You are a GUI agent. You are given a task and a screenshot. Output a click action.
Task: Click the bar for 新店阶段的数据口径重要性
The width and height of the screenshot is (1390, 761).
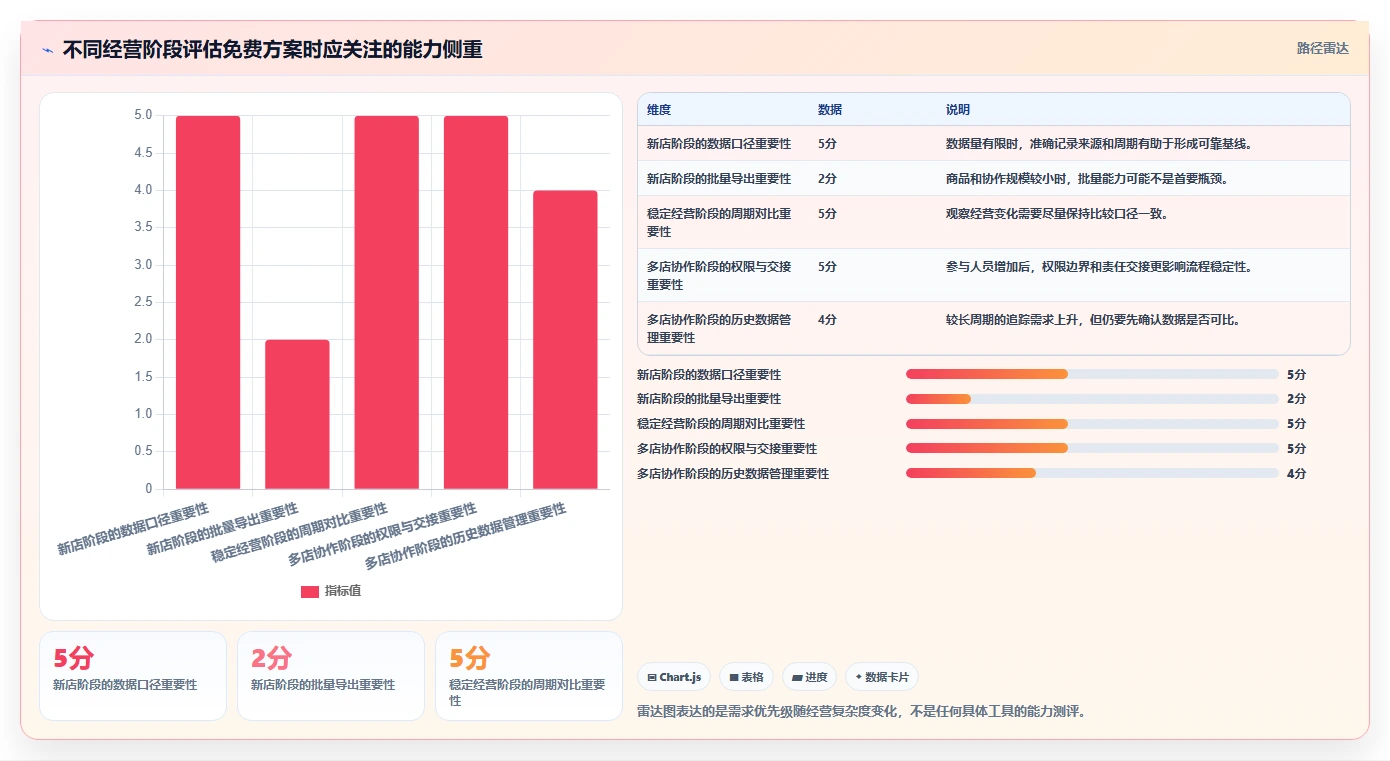pyautogui.click(x=208, y=302)
